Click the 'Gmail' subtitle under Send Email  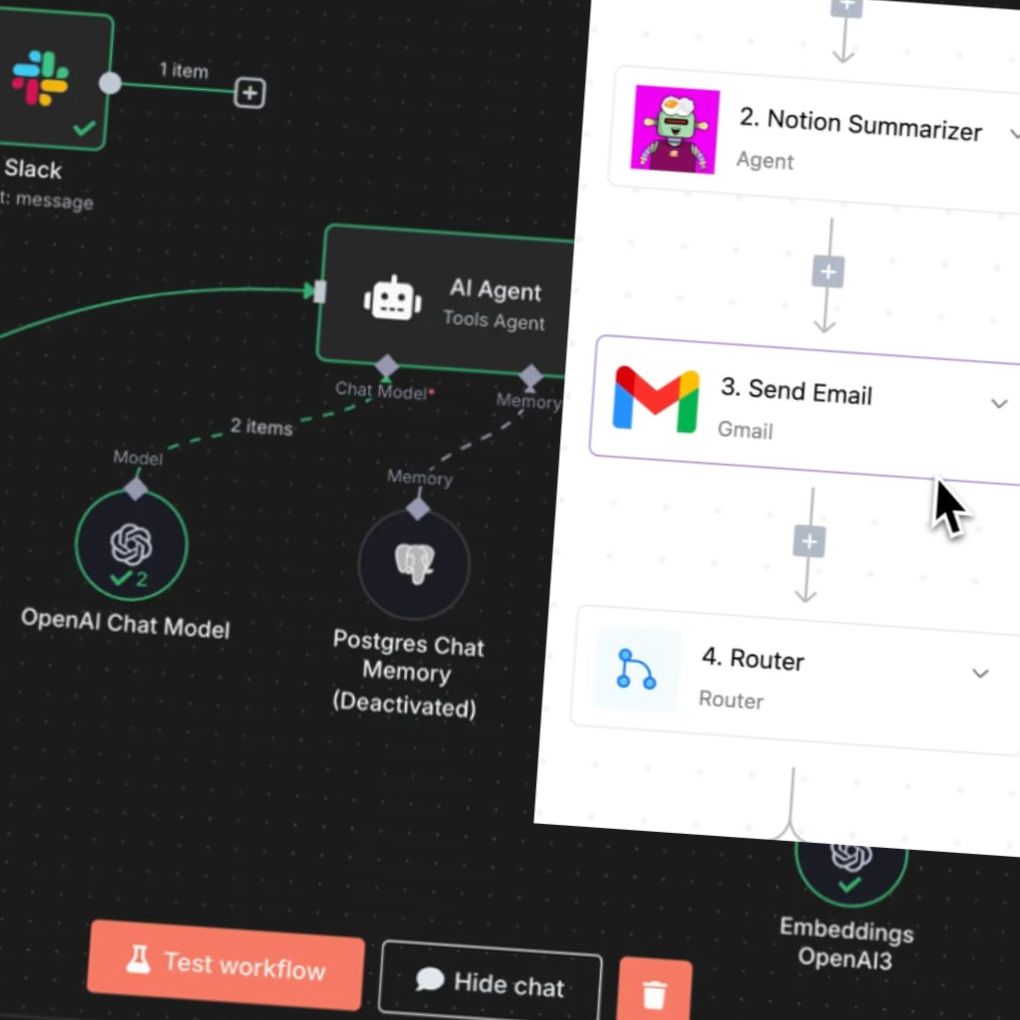[745, 429]
